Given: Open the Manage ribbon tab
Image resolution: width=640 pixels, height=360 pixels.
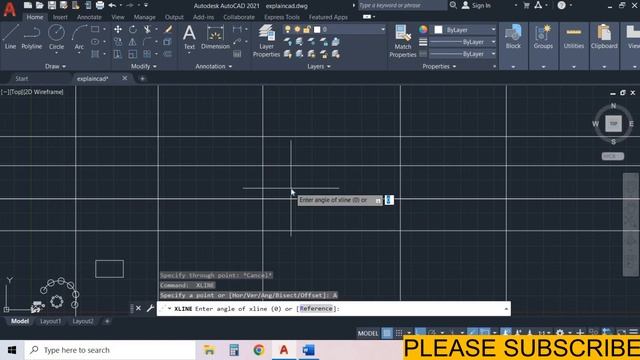Looking at the screenshot, I should [144, 17].
